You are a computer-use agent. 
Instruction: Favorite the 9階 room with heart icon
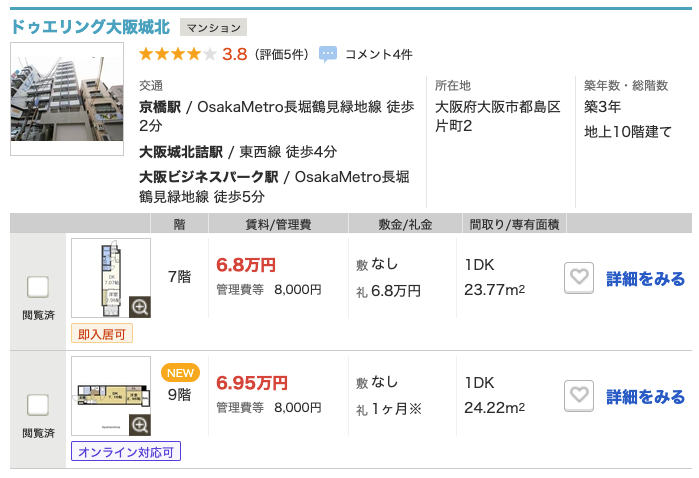click(579, 396)
